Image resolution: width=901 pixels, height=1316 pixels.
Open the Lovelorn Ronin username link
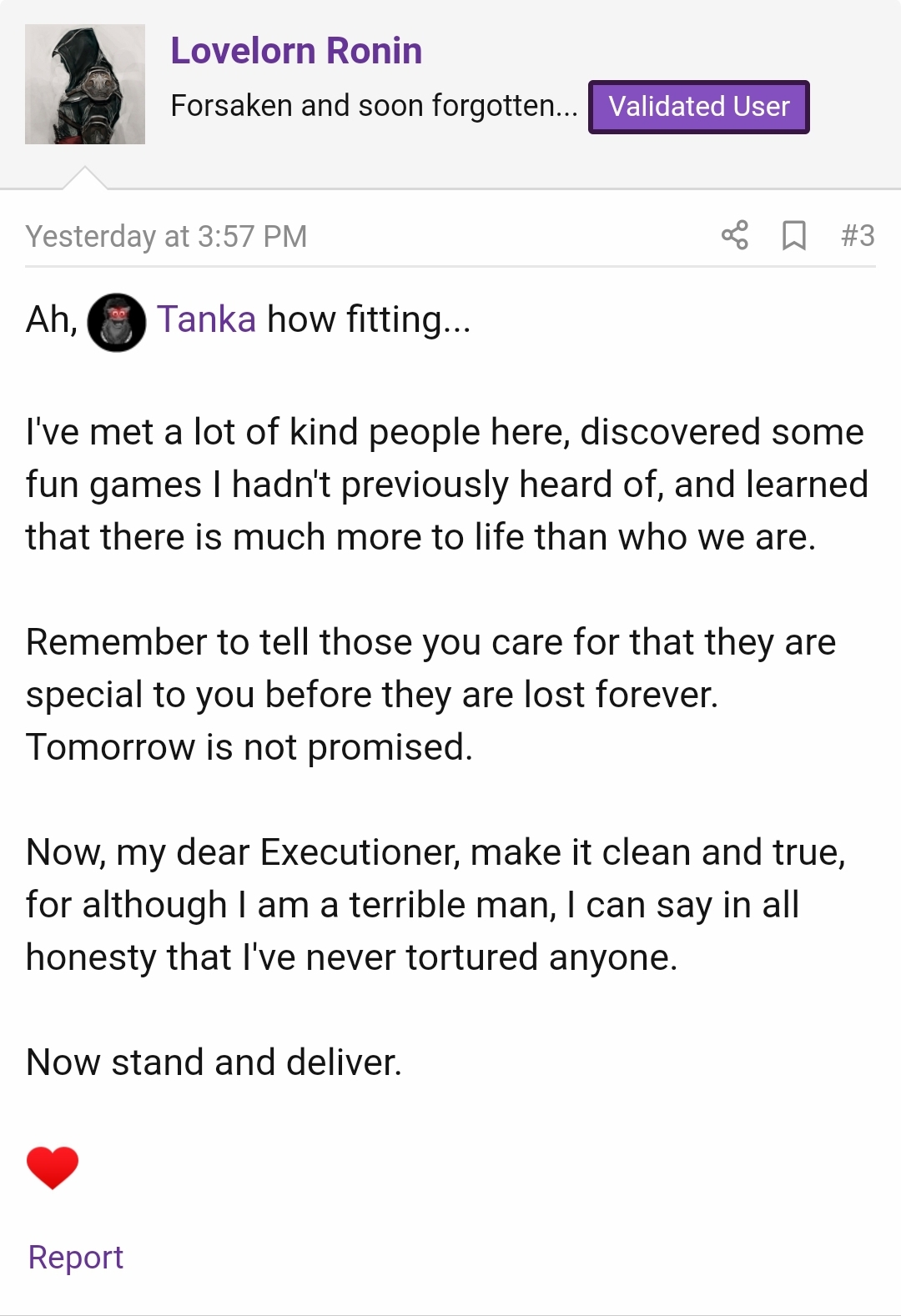(296, 51)
